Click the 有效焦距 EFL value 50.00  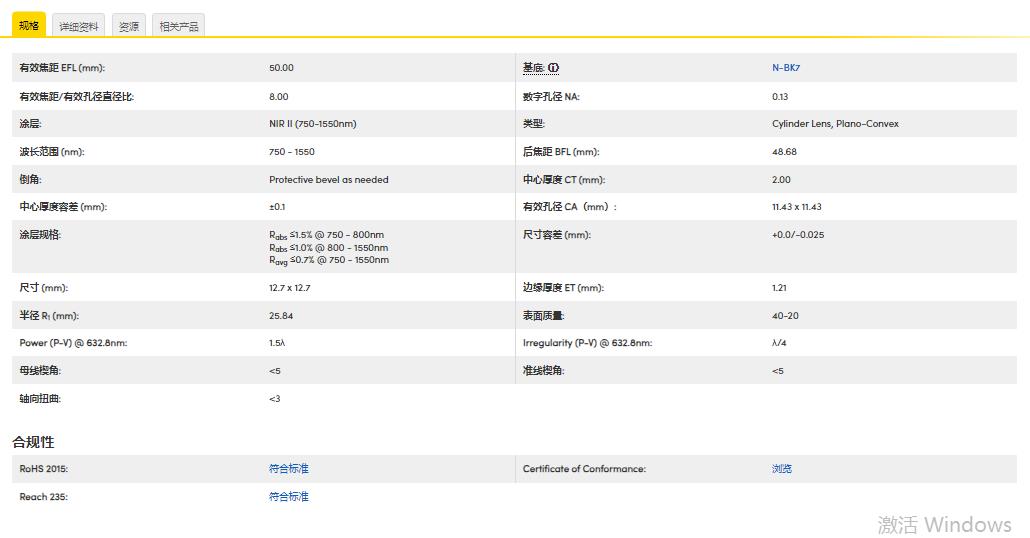281,68
